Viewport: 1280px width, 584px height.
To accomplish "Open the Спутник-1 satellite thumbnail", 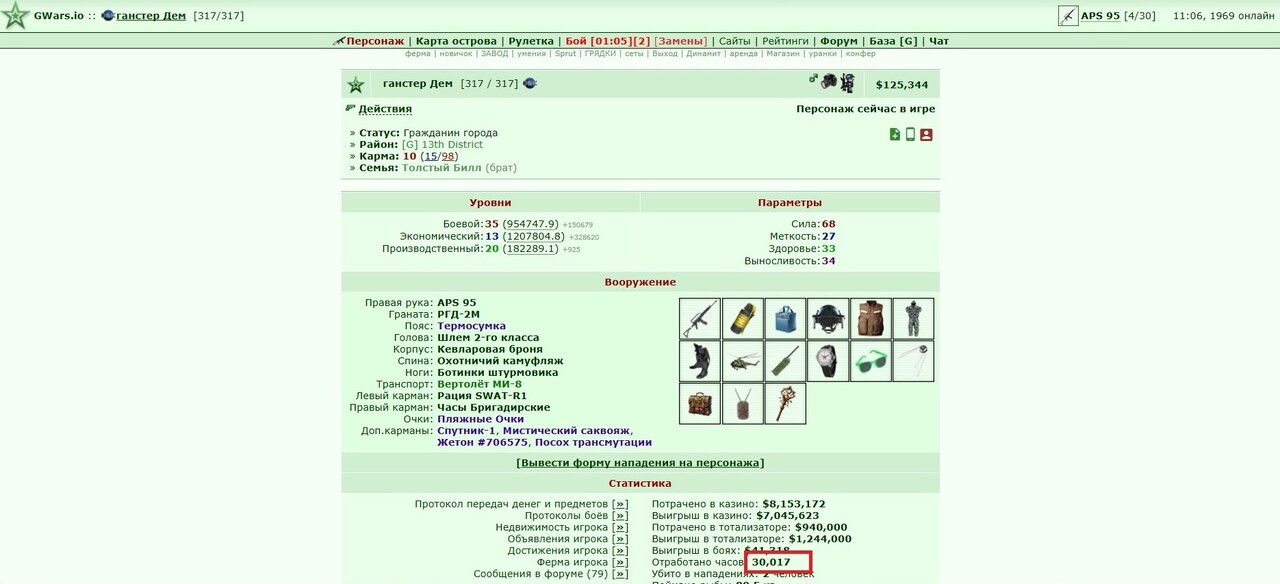I will point(914,361).
